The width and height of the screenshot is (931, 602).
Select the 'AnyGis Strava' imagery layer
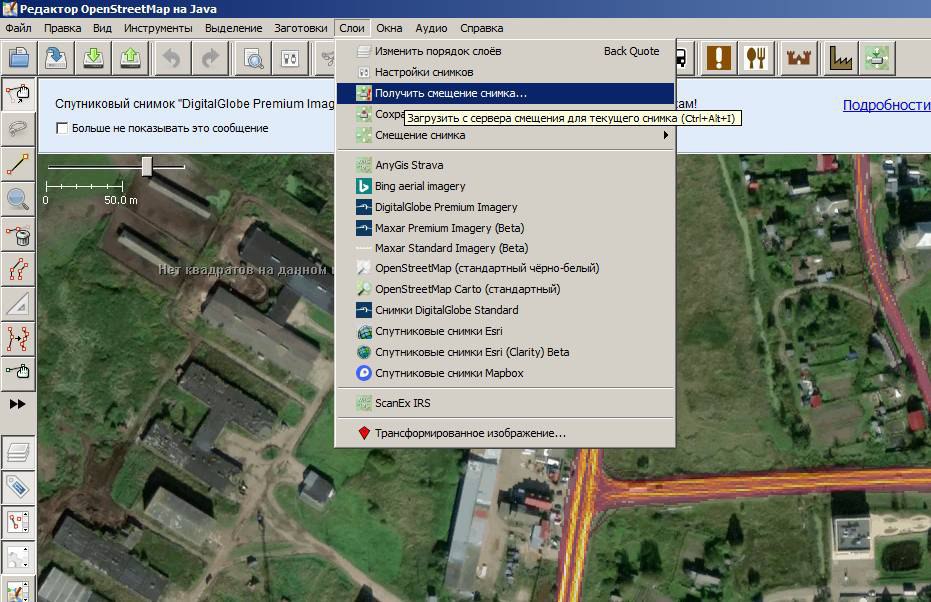click(x=506, y=165)
